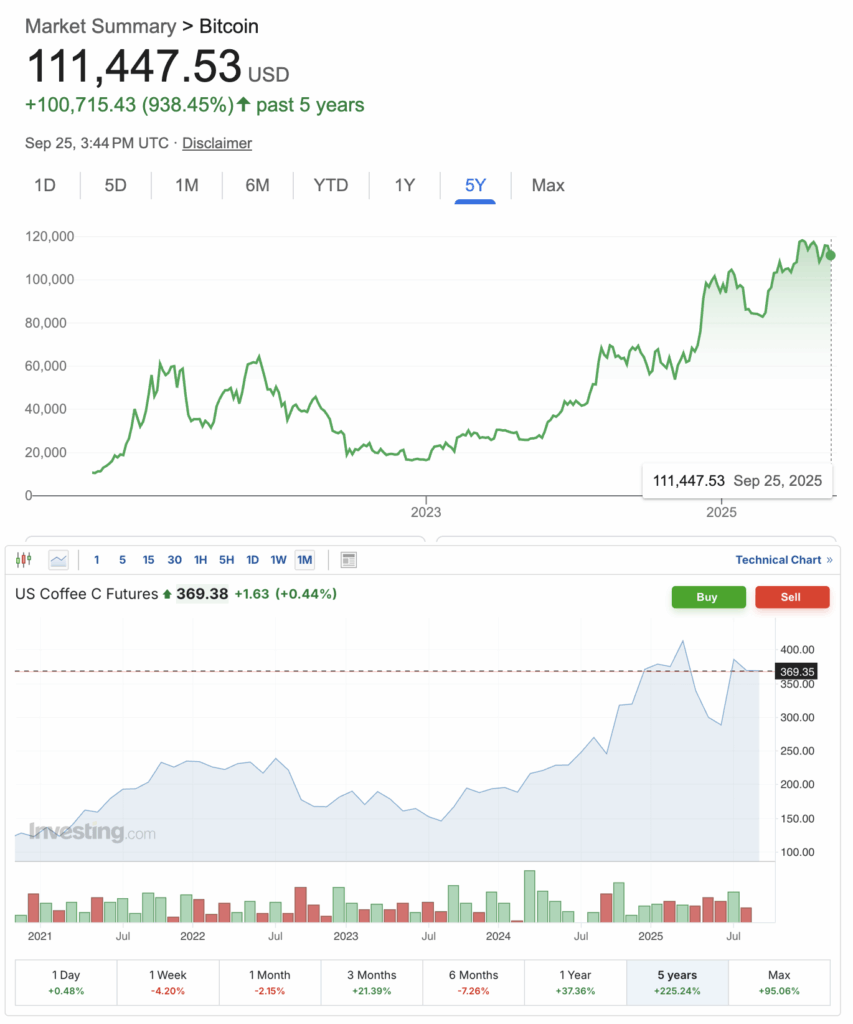Click the double-chevron beside Technical Chart
Viewport: 853px width, 1024px height.
828,560
